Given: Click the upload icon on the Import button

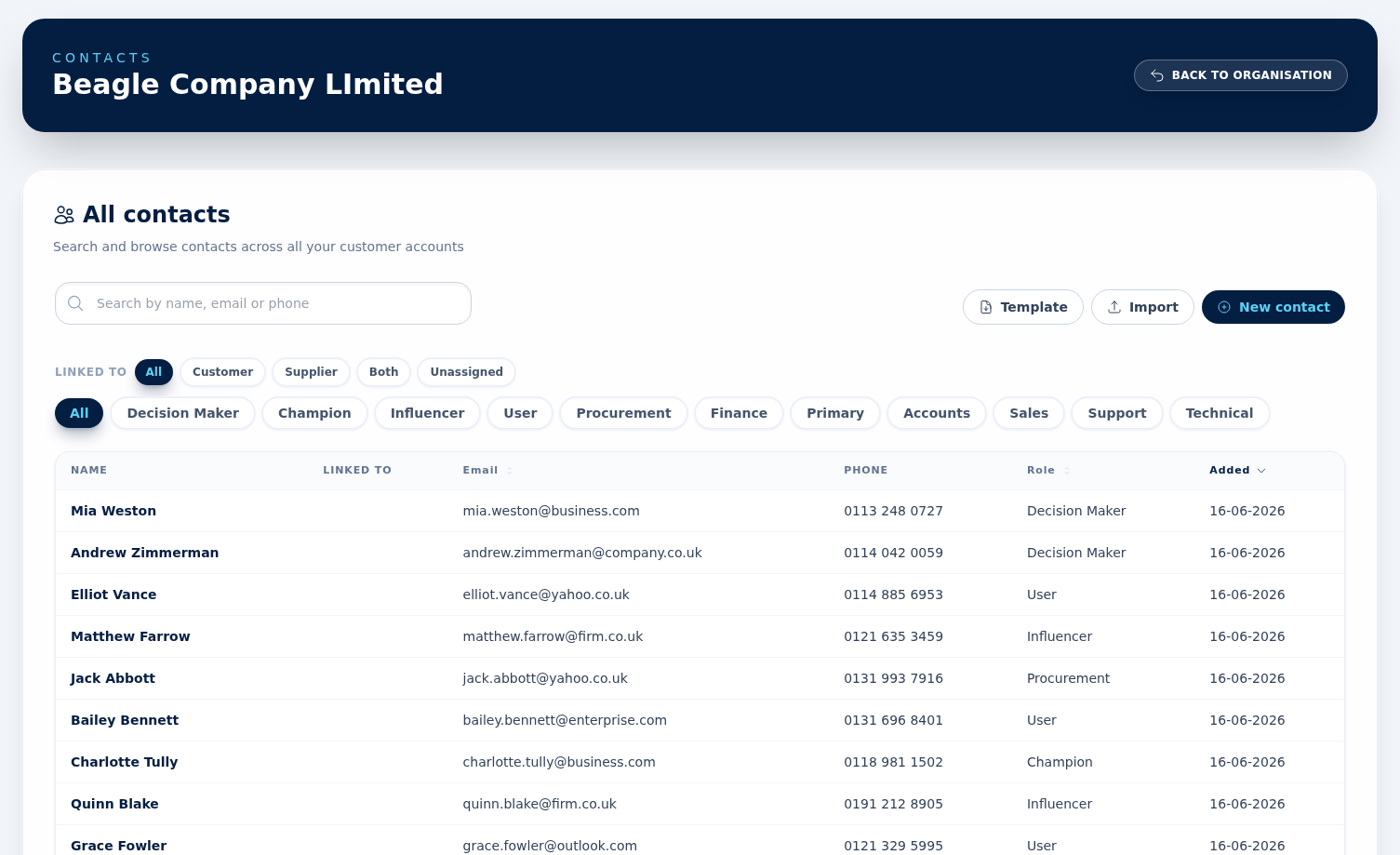Looking at the screenshot, I should (x=1114, y=307).
